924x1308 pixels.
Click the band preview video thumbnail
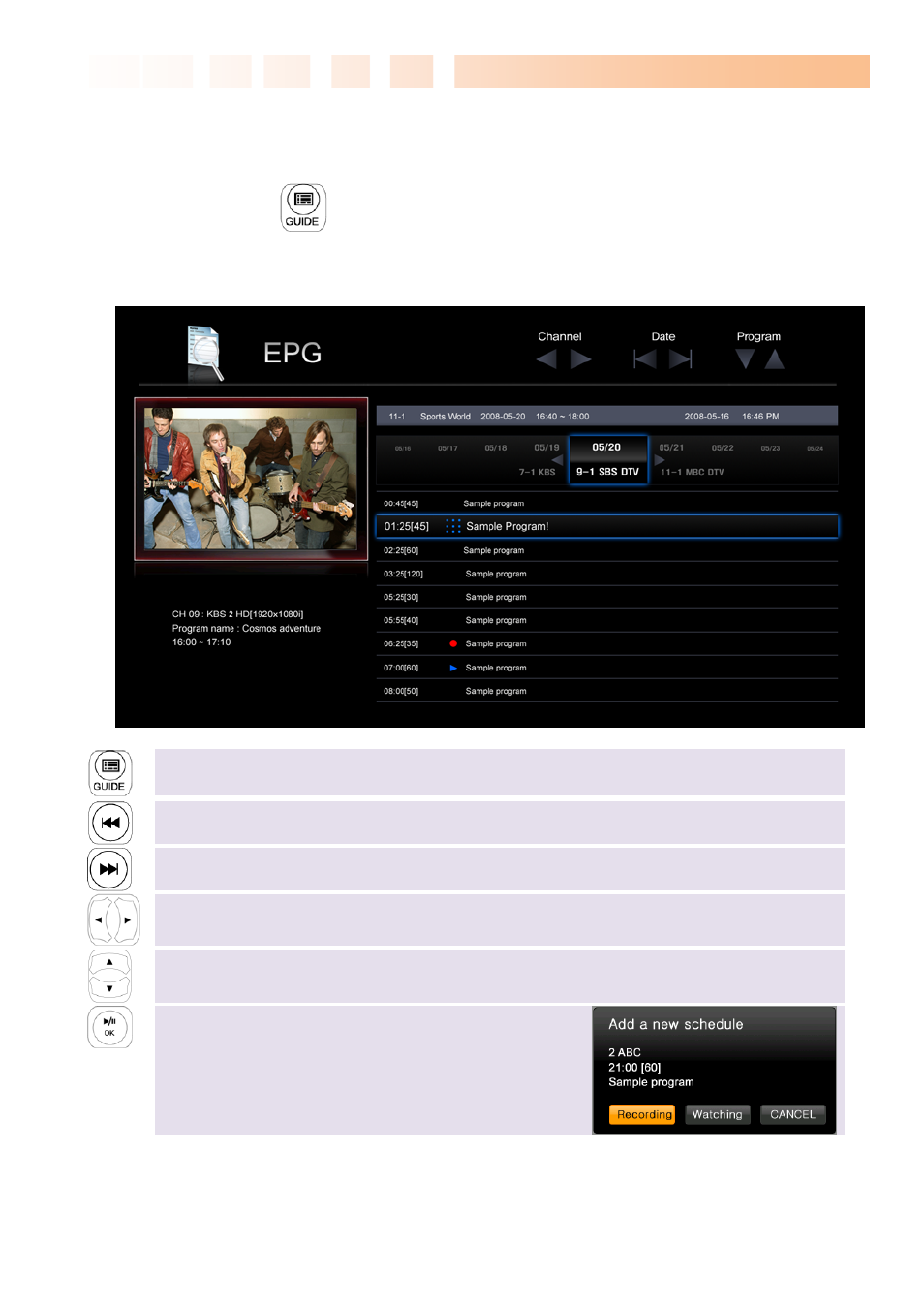(251, 479)
